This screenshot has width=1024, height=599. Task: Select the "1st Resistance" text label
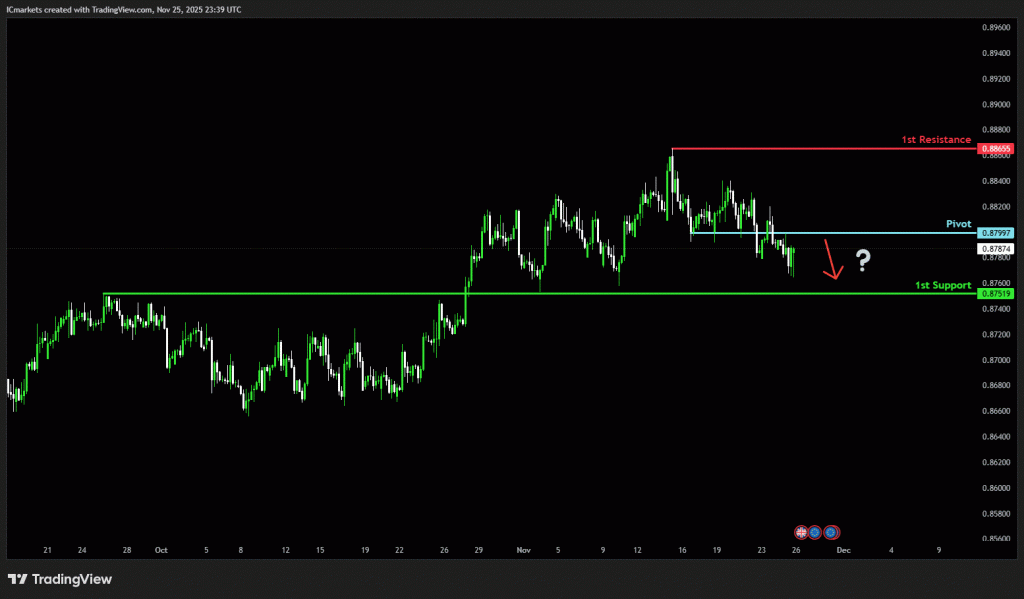936,140
